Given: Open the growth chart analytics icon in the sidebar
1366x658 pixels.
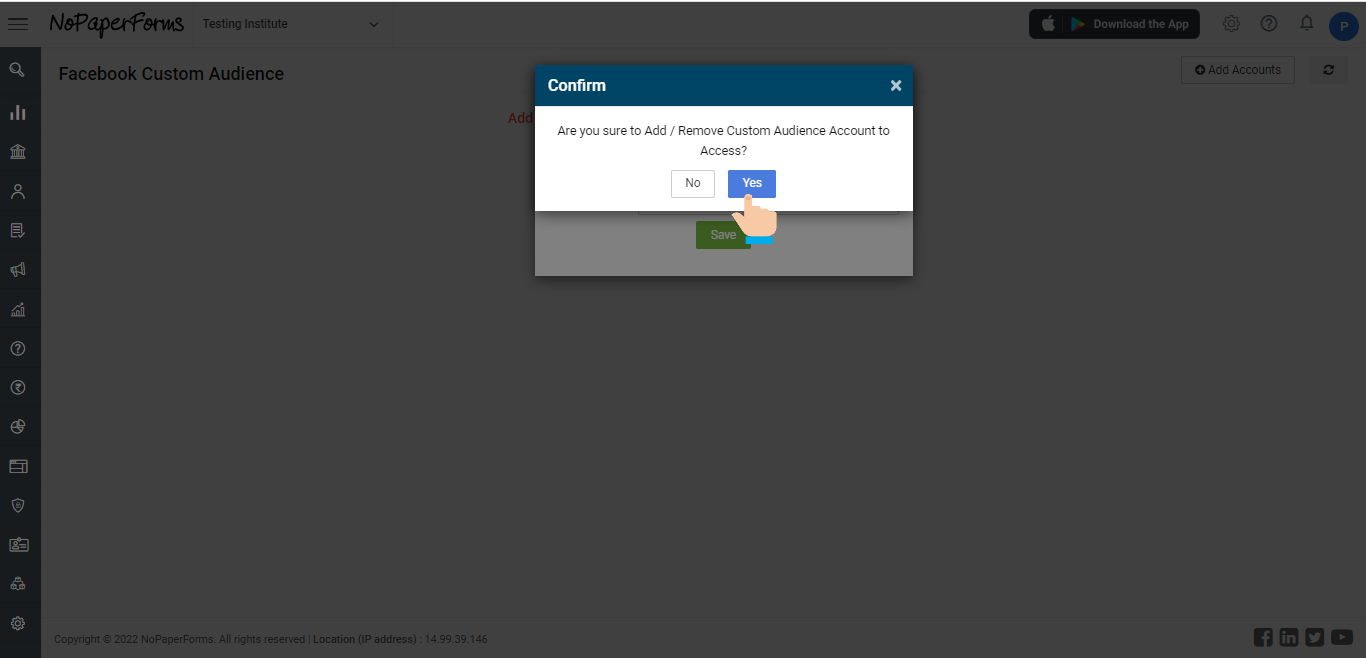Looking at the screenshot, I should pos(17,309).
